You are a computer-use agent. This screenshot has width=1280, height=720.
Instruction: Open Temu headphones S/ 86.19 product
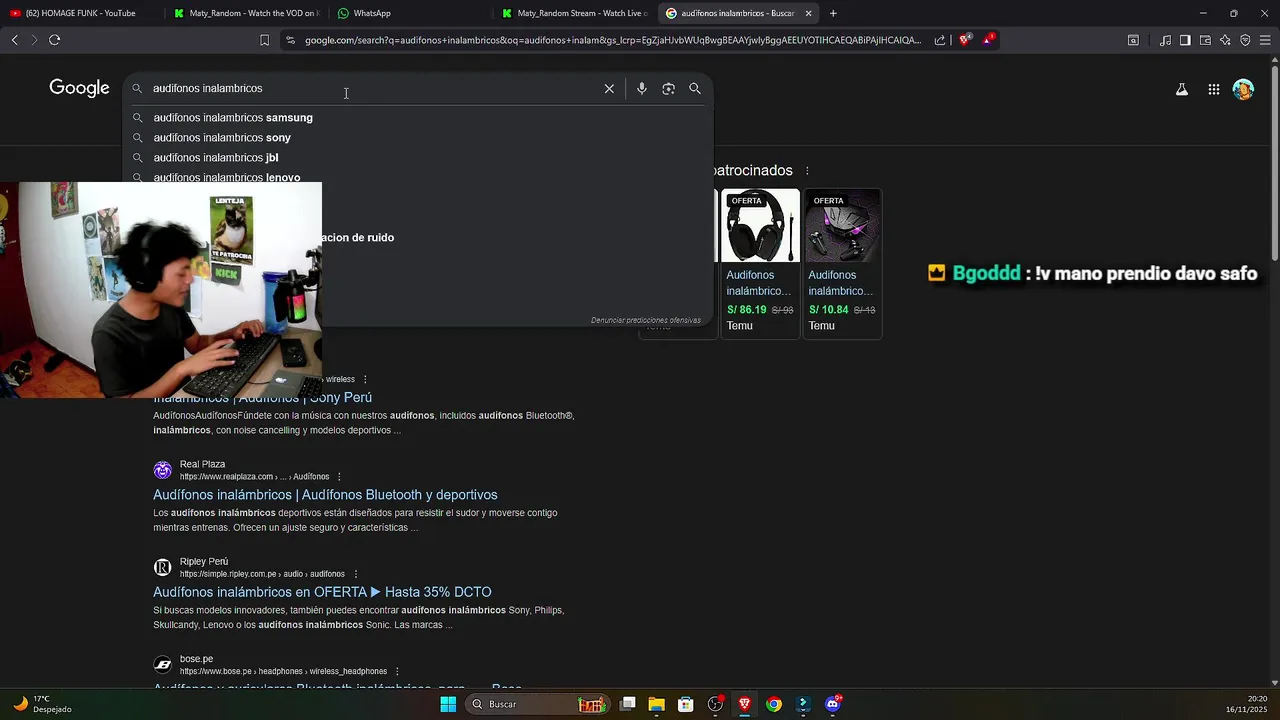coord(760,264)
